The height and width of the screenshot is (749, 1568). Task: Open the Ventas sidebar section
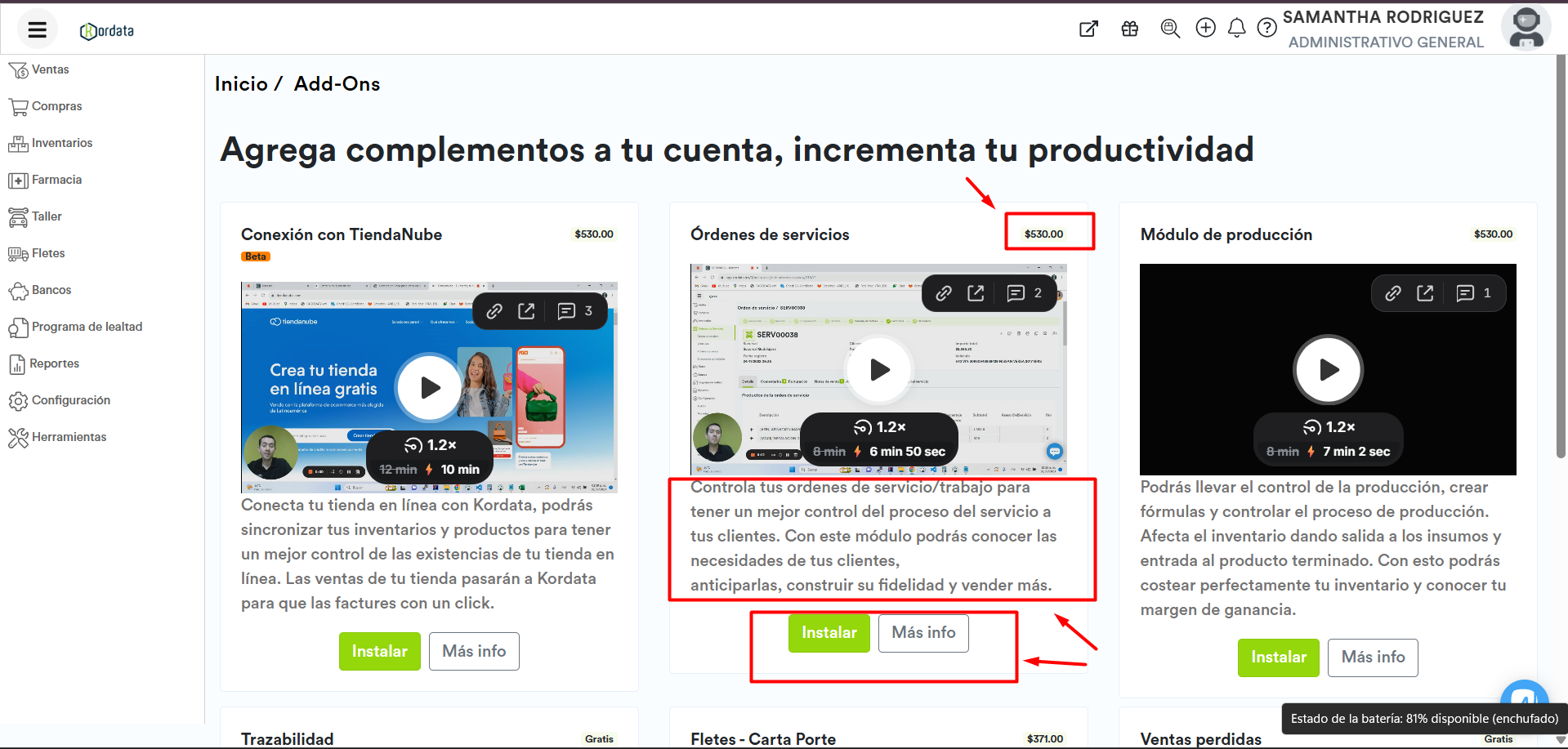click(x=38, y=70)
